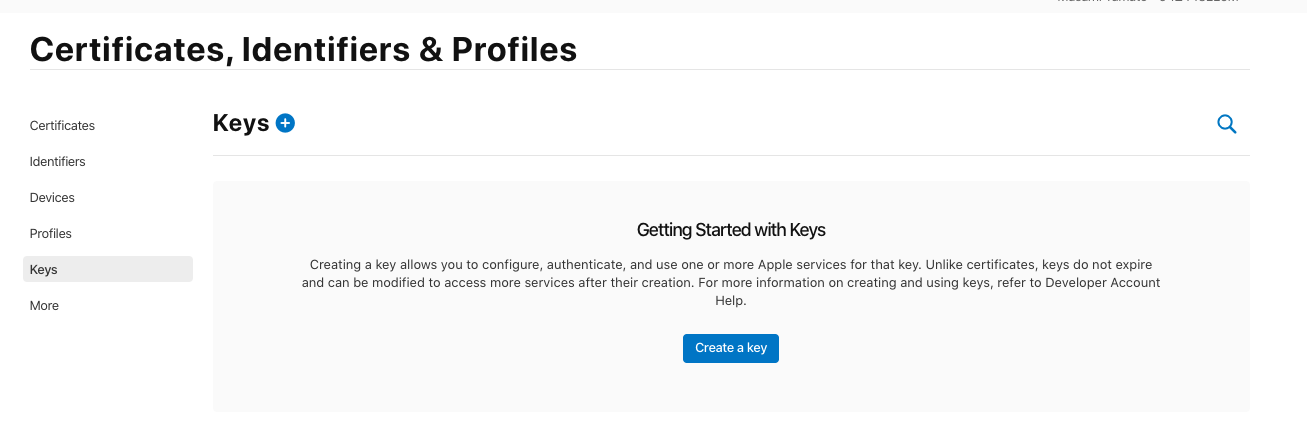Open Certificates in the left sidebar
This screenshot has height=439, width=1307.
tap(62, 126)
